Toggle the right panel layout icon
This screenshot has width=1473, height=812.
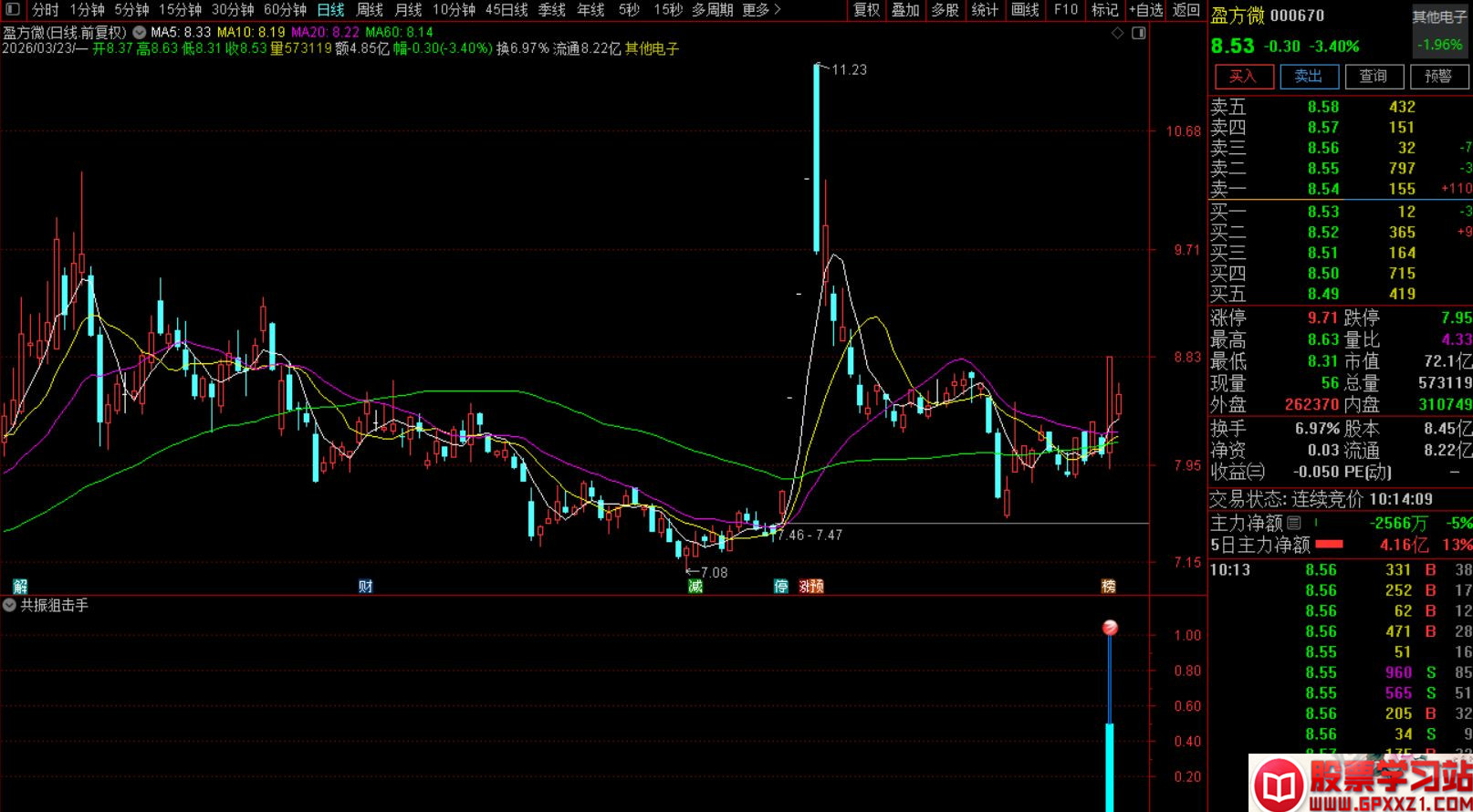1138,33
